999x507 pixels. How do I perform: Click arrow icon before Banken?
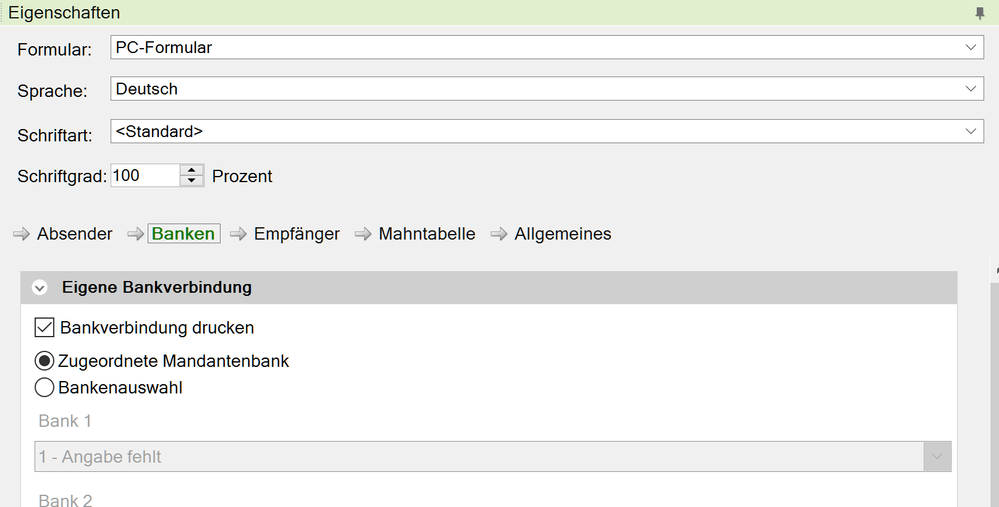pyautogui.click(x=136, y=234)
